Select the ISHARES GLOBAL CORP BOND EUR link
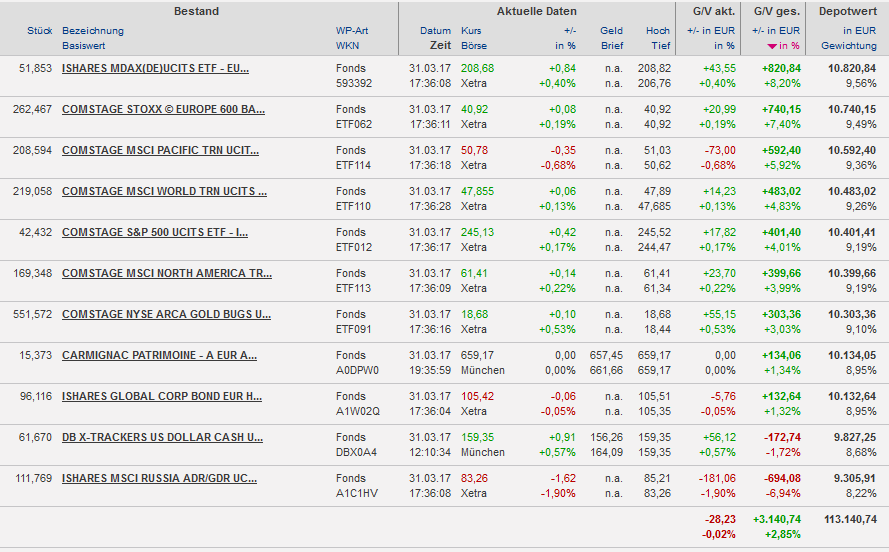Viewport: 889px width, 552px height. pyautogui.click(x=161, y=396)
